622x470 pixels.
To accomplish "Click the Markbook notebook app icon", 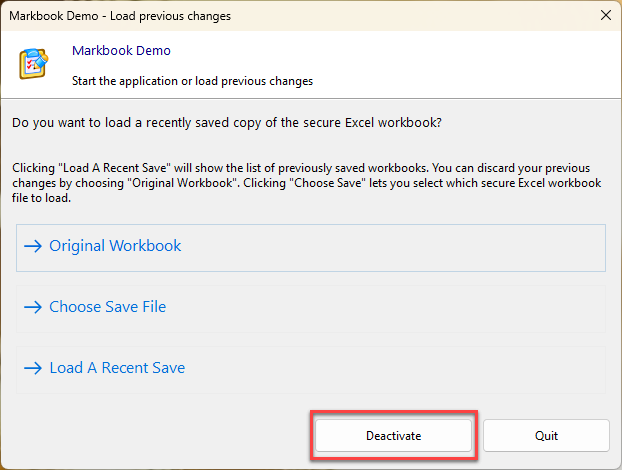I will point(33,63).
